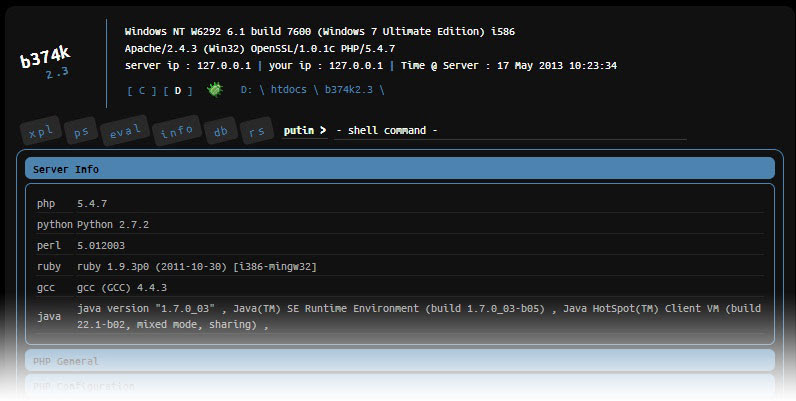Open the ps process tab

click(x=81, y=131)
